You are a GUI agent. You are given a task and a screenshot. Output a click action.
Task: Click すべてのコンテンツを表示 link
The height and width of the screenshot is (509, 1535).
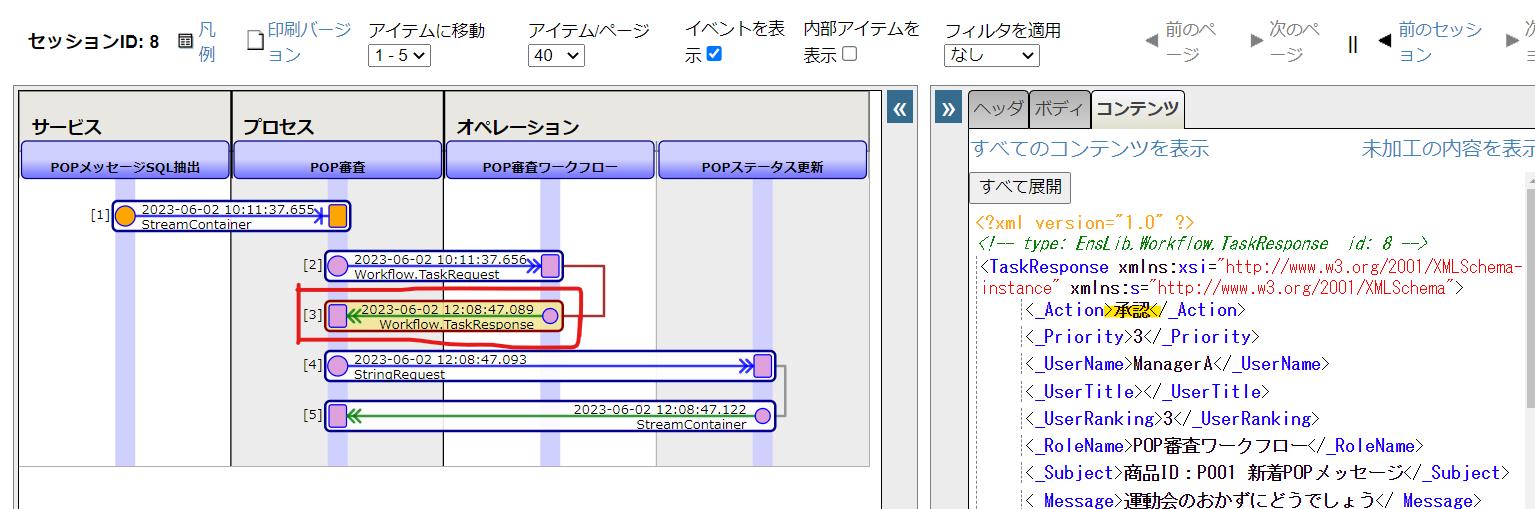tap(1090, 149)
